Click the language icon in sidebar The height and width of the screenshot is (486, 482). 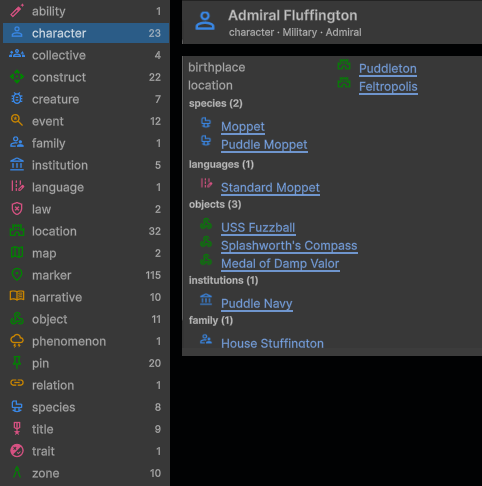(17, 186)
